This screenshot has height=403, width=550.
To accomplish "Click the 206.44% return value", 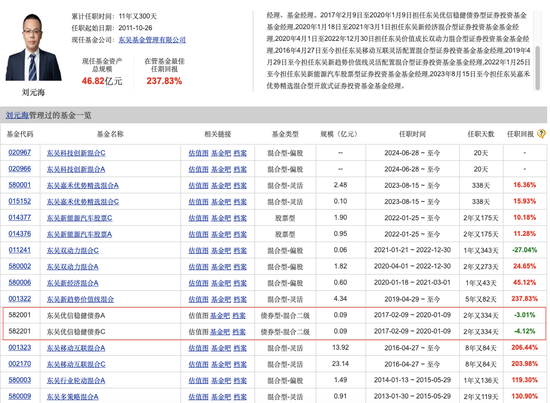I will click(524, 347).
